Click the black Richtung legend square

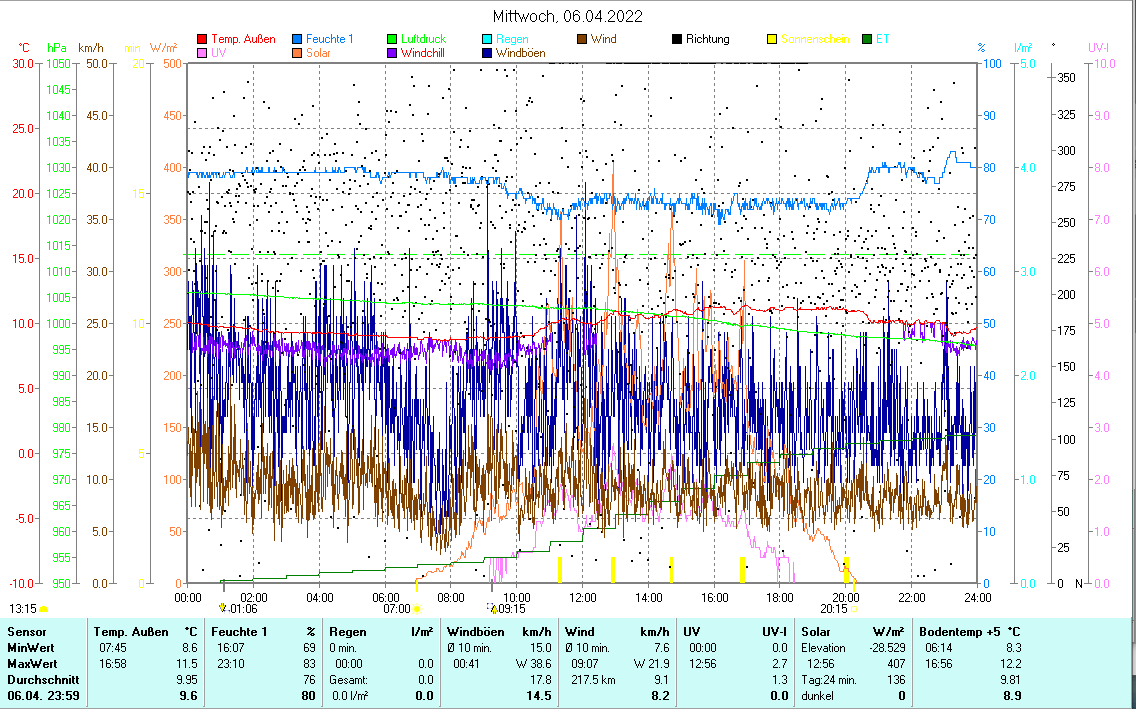point(677,39)
